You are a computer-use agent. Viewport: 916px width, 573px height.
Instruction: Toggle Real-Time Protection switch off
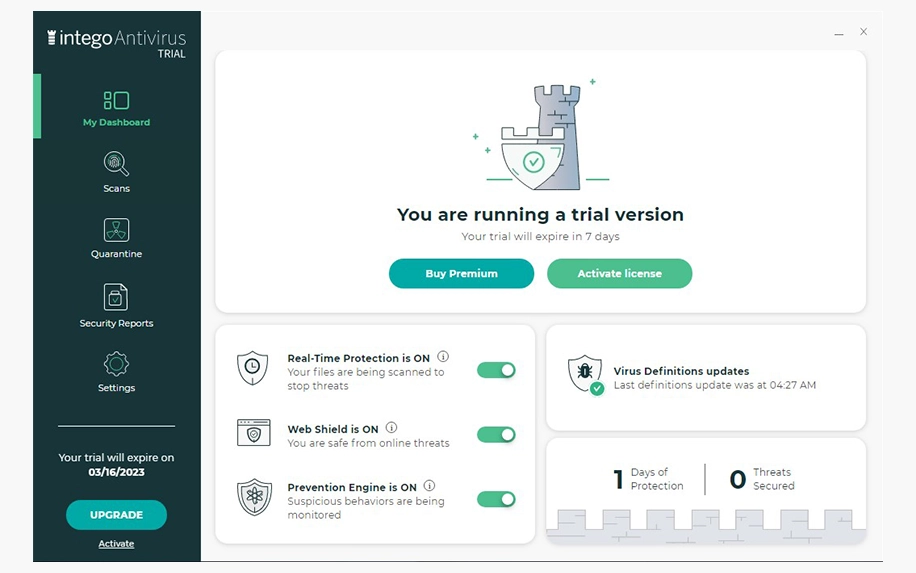coord(496,370)
